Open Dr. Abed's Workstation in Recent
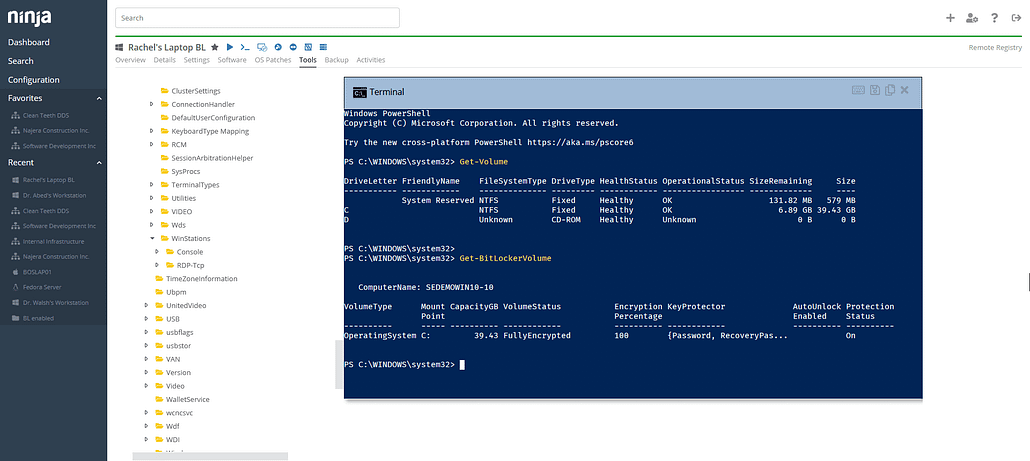The image size is (1030, 461). (53, 195)
